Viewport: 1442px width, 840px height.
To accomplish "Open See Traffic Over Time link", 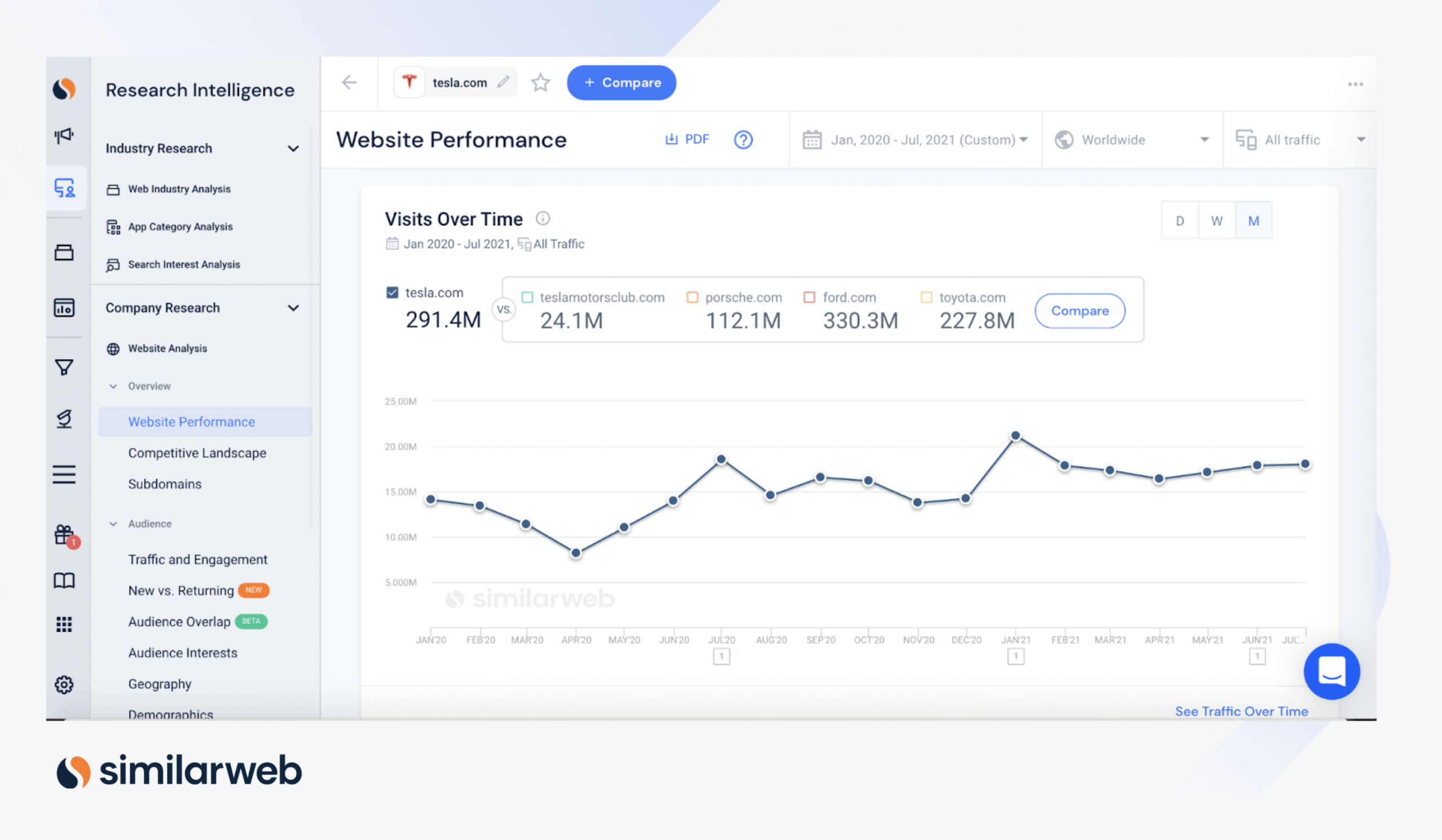I will 1241,711.
